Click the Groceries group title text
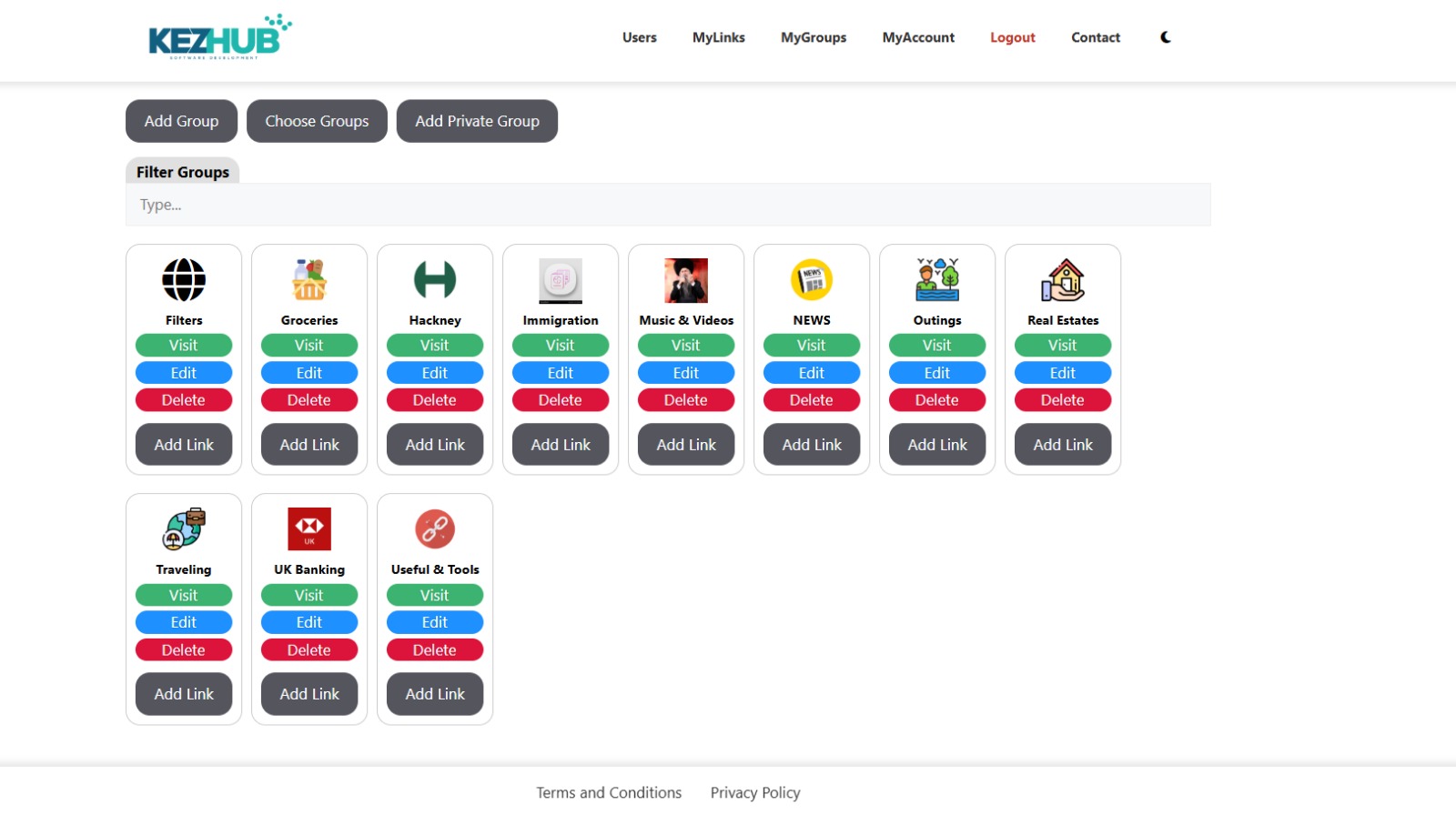The height and width of the screenshot is (815, 1456). [309, 320]
